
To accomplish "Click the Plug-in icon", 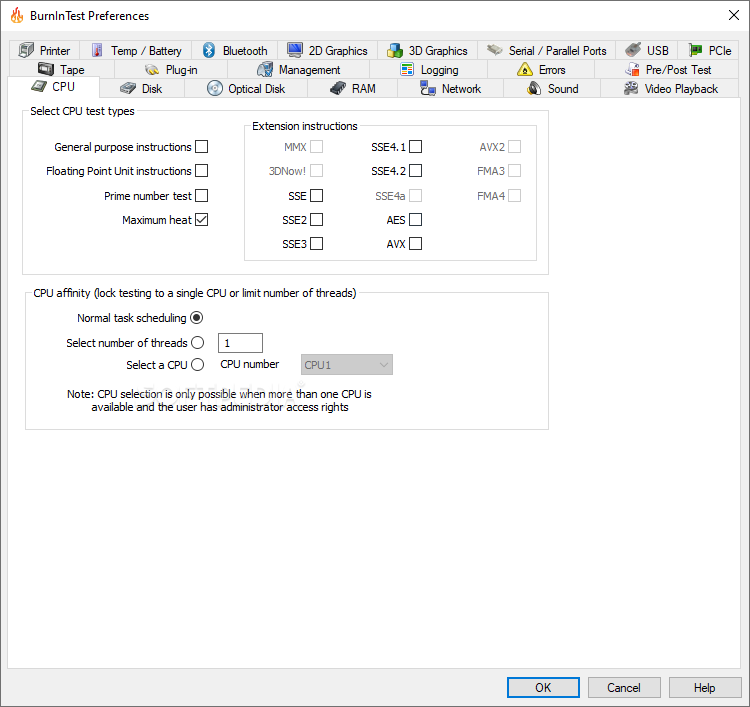I will (x=152, y=70).
